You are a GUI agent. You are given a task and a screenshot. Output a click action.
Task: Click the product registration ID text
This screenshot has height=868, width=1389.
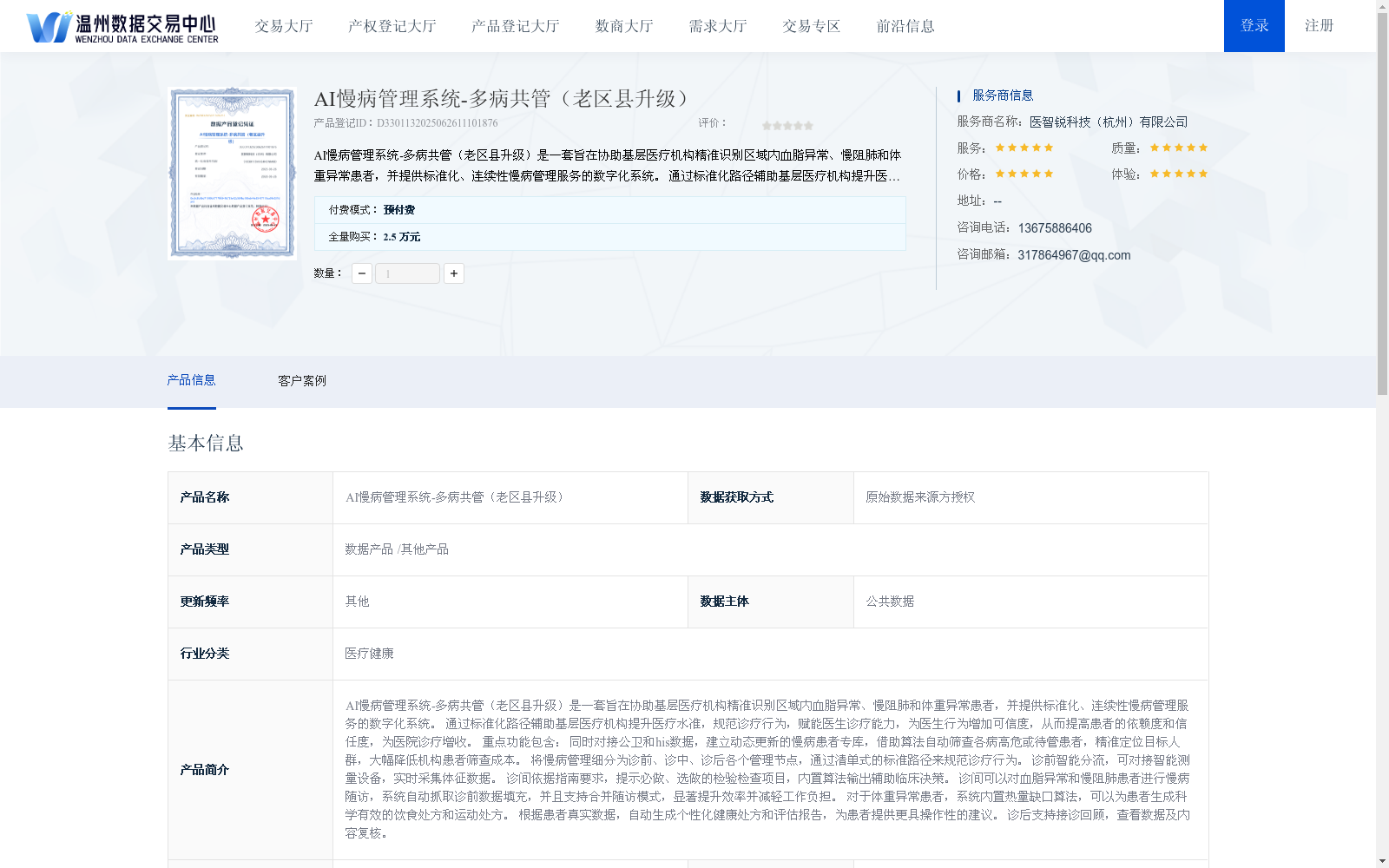(405, 123)
